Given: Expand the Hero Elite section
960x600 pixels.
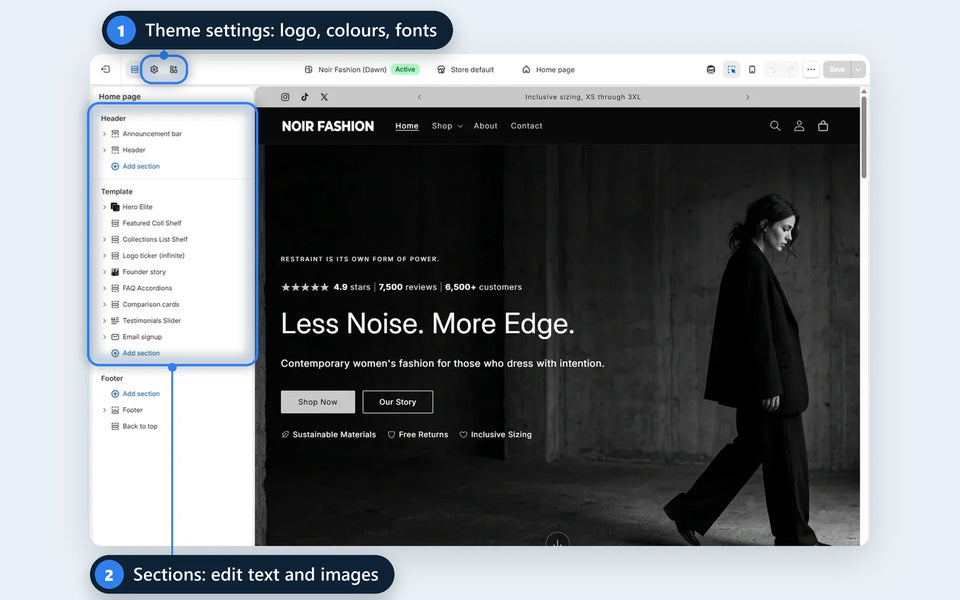Looking at the screenshot, I should (x=104, y=207).
